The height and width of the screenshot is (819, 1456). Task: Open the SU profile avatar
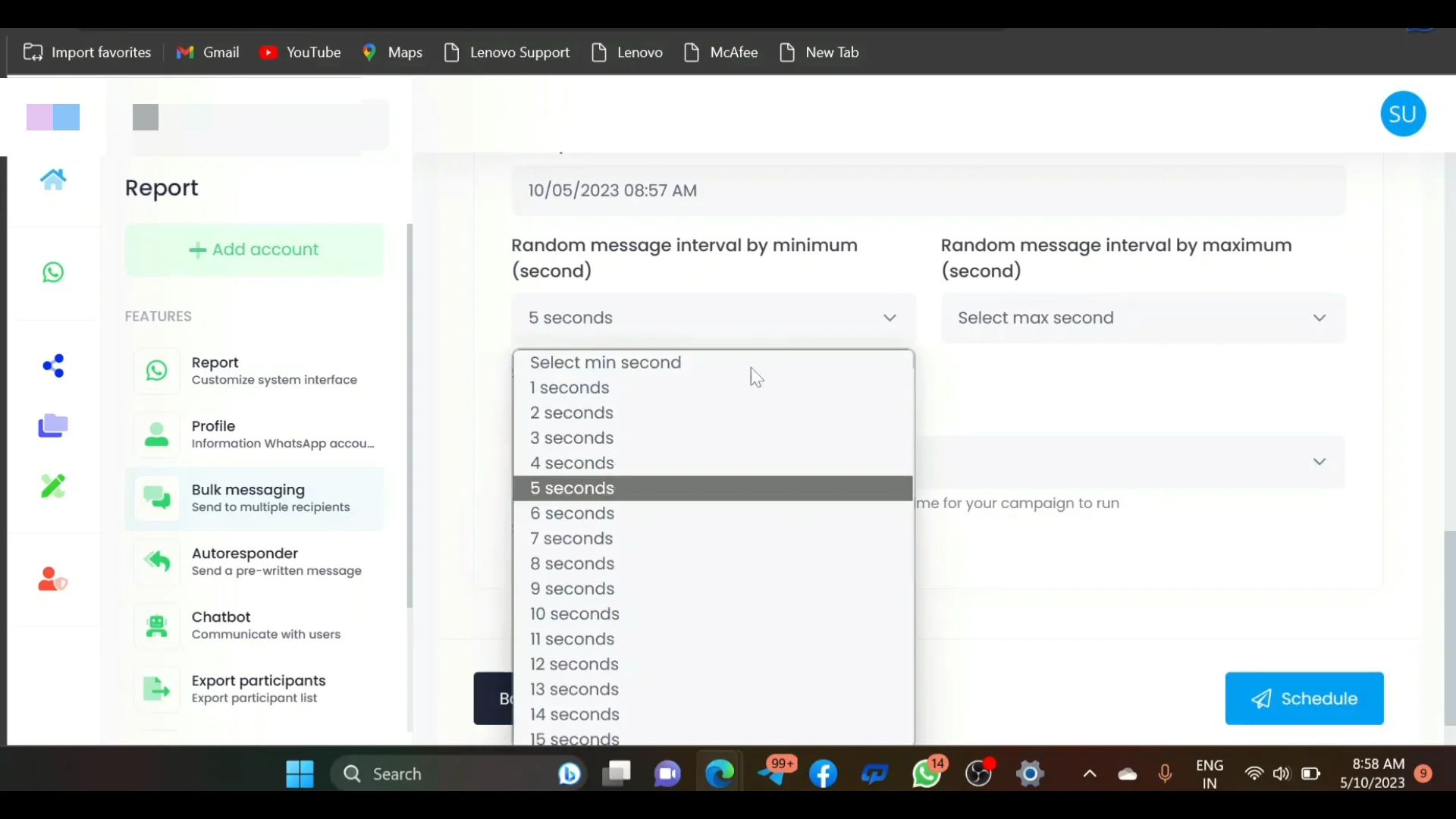pos(1402,113)
